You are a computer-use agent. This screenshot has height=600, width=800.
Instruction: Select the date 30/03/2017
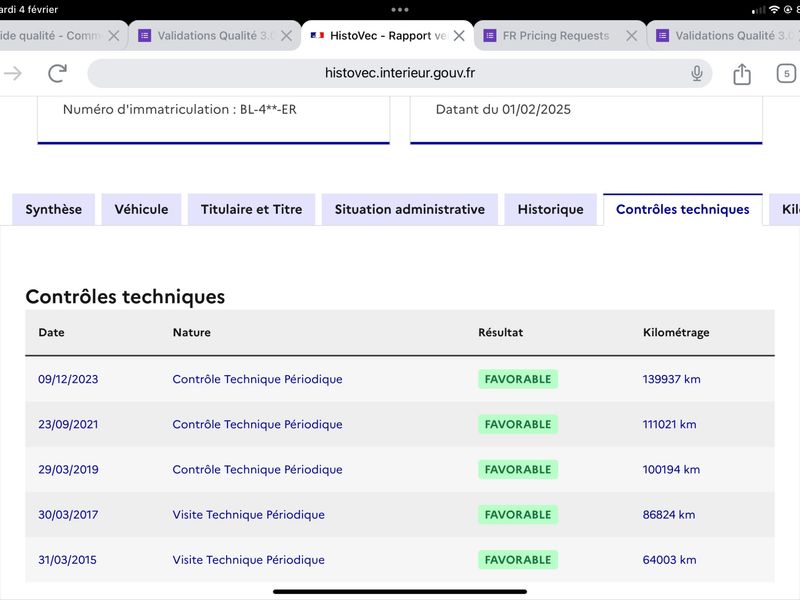point(68,515)
